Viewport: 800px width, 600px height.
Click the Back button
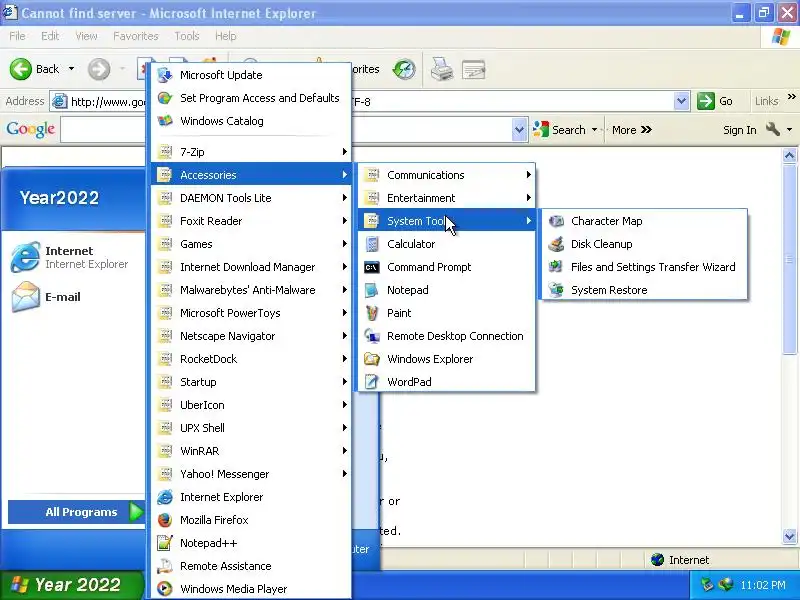point(35,69)
